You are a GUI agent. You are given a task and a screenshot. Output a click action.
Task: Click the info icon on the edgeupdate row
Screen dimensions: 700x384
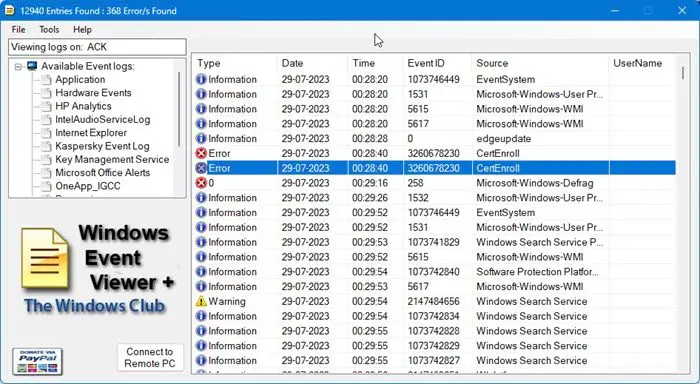tap(201, 138)
